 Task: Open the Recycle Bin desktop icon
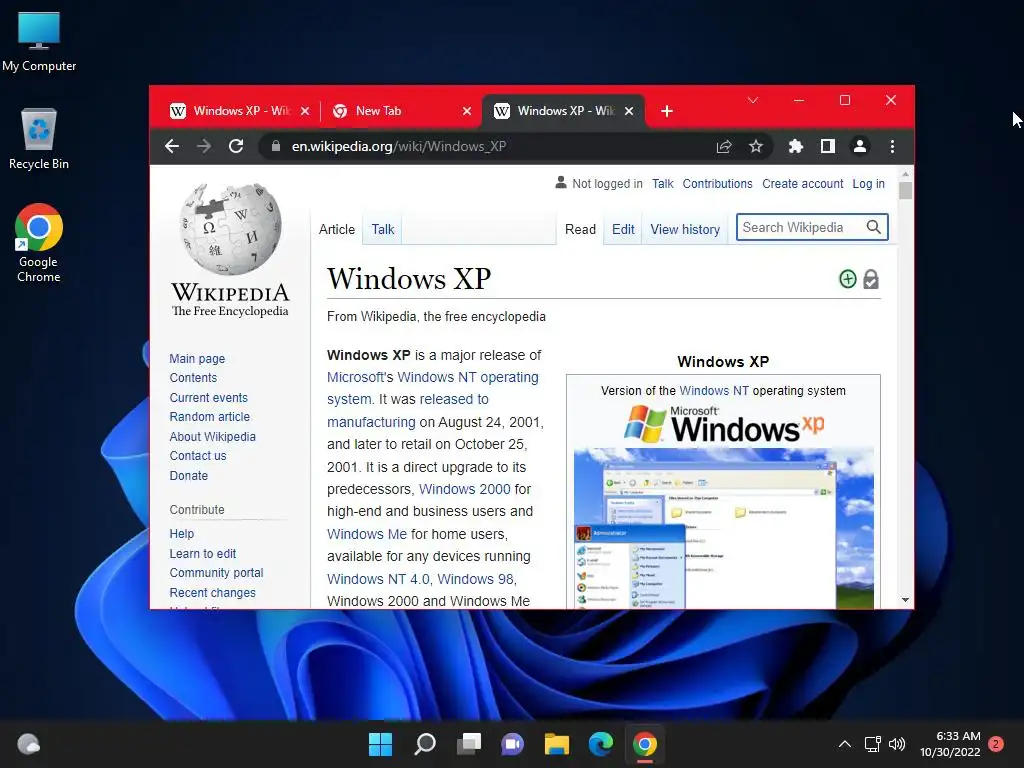[x=39, y=139]
